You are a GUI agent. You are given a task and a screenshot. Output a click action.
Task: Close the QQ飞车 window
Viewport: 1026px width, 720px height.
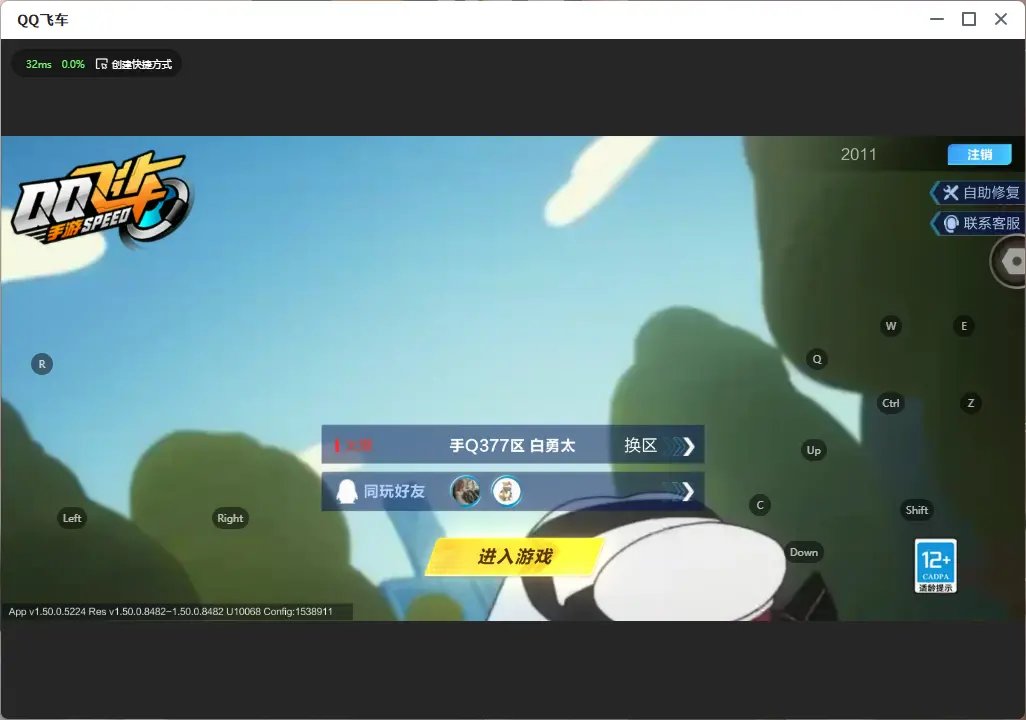pos(1001,20)
